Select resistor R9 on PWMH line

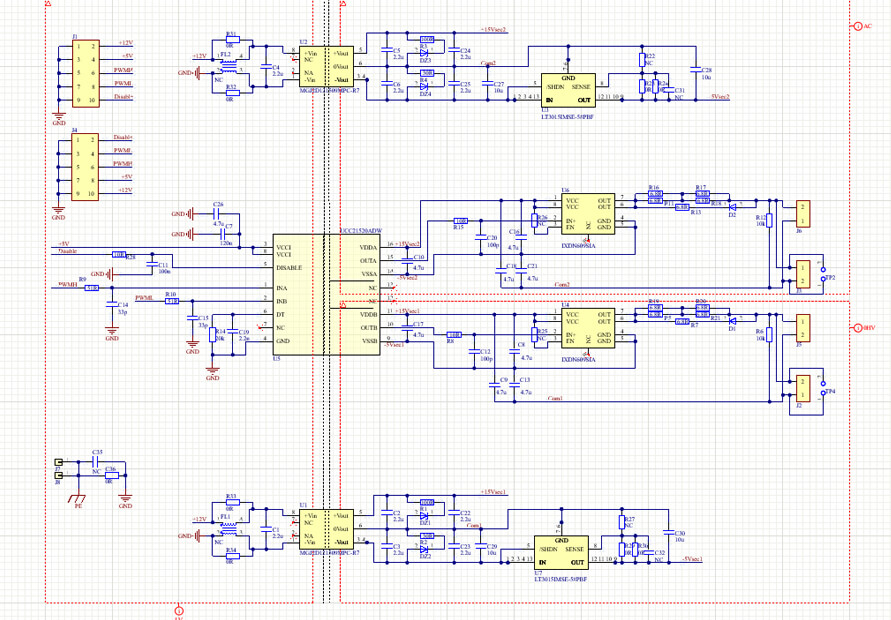92,288
